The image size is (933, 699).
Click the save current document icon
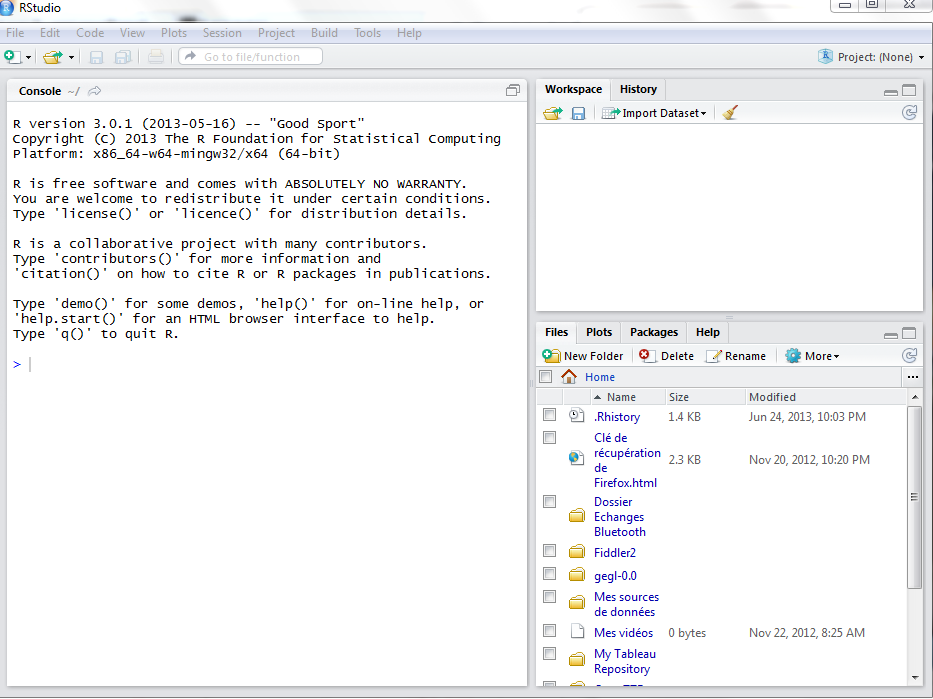[96, 57]
